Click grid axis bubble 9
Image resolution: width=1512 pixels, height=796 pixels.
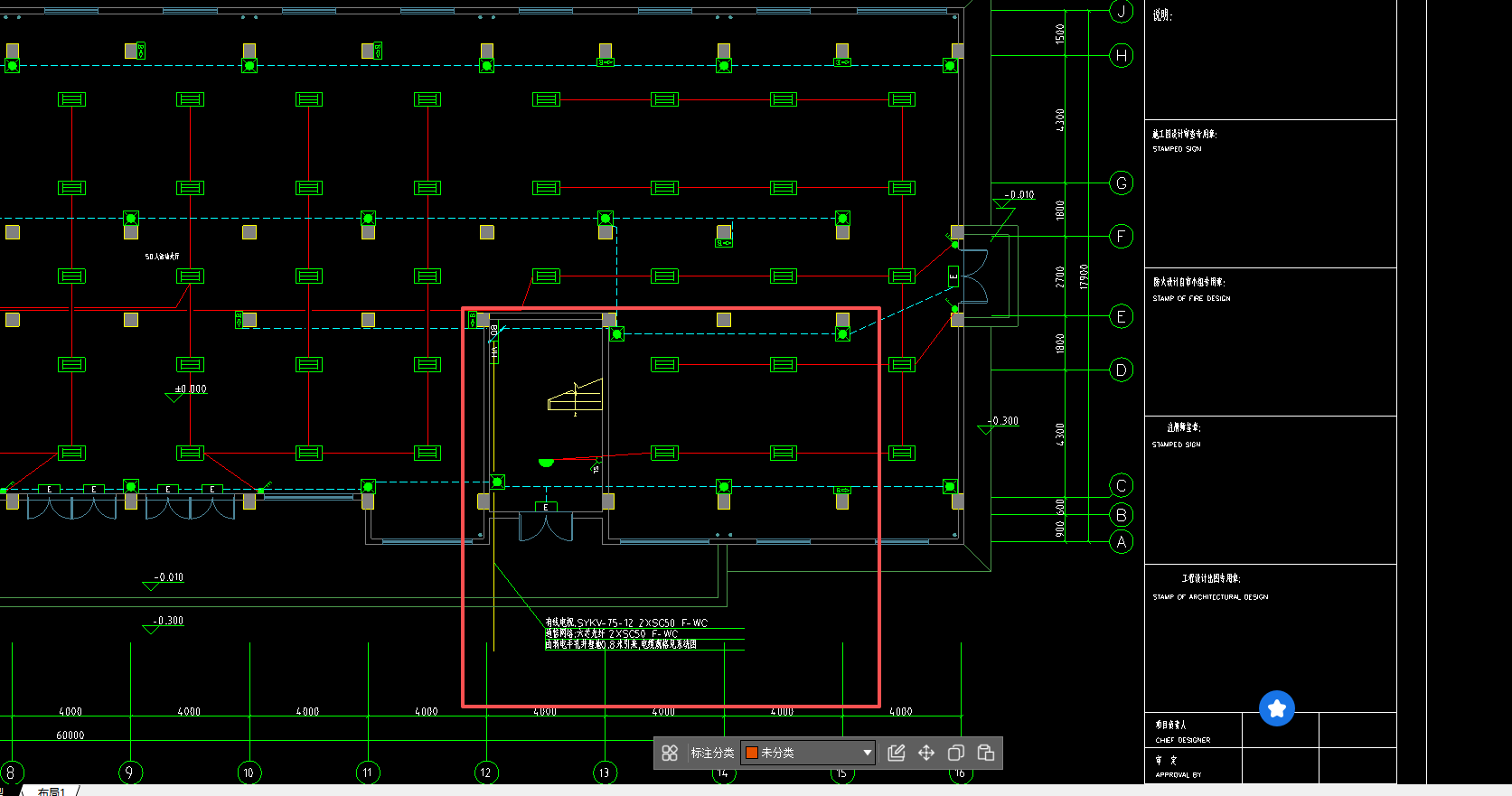click(130, 773)
